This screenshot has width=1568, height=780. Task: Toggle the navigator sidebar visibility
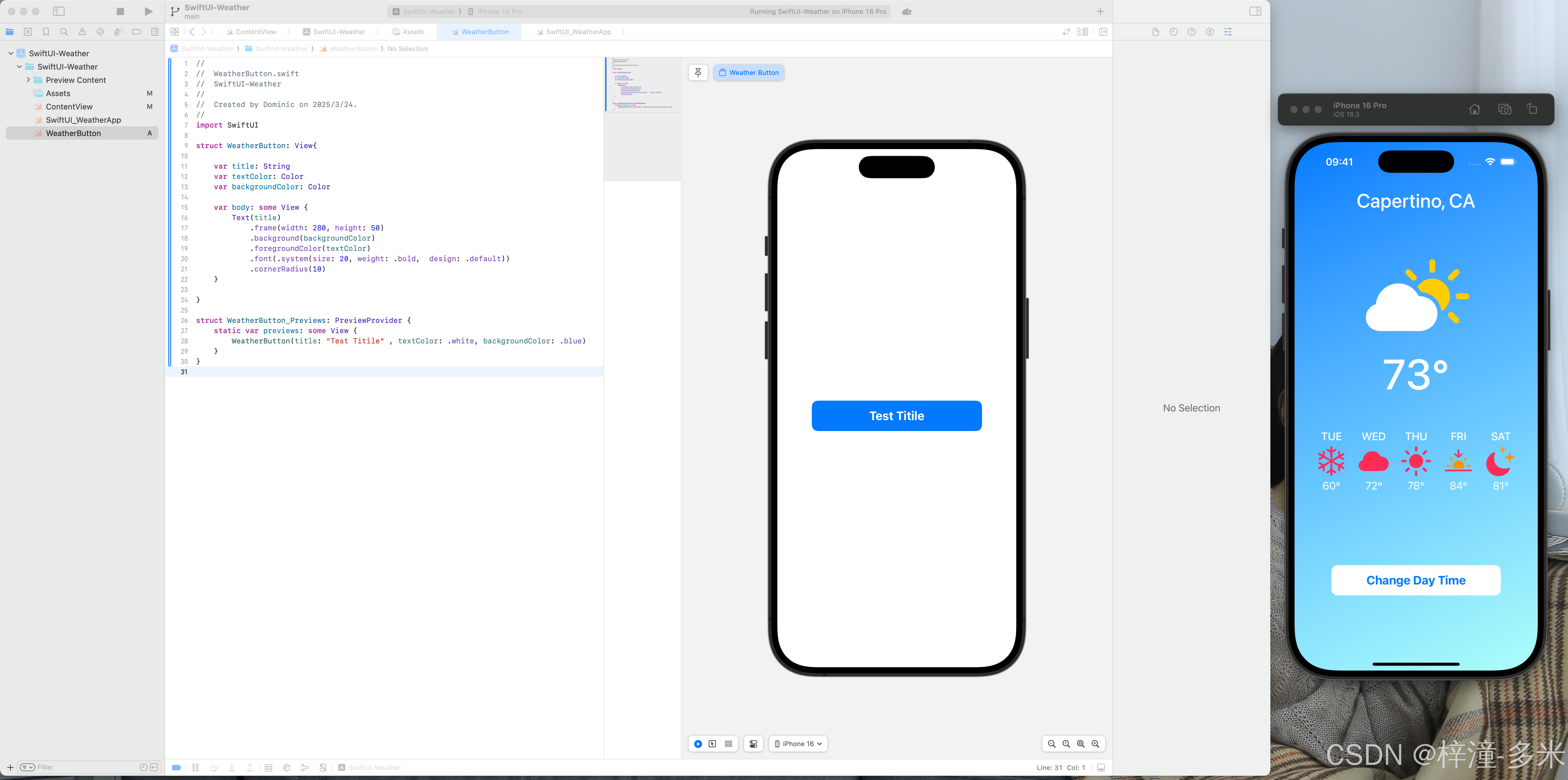coord(58,11)
